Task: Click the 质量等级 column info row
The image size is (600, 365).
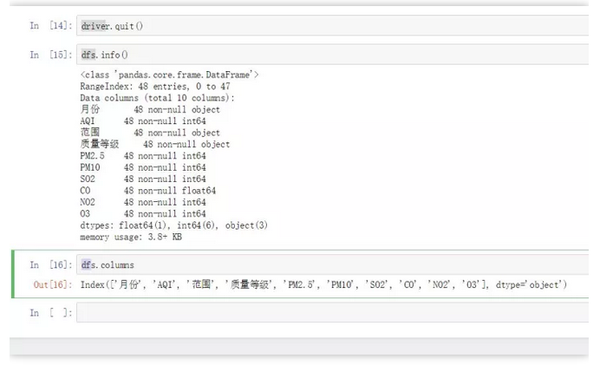Action: (x=155, y=144)
